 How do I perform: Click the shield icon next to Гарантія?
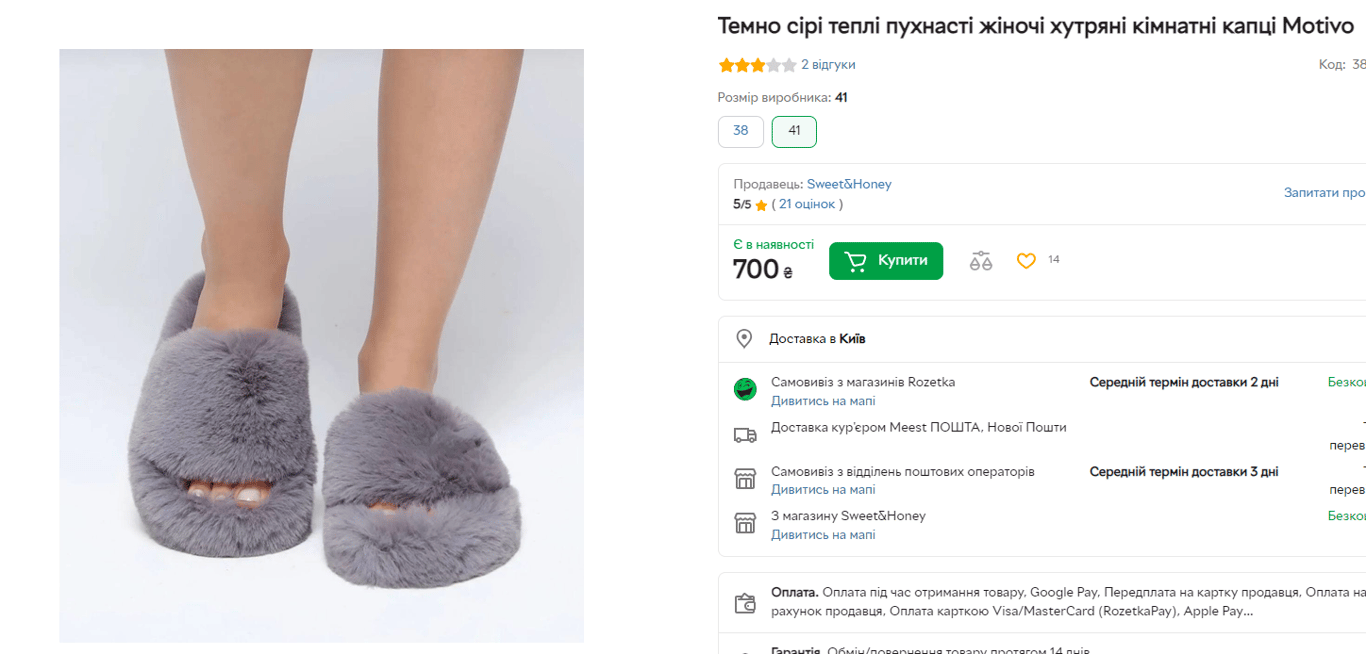(x=745, y=649)
